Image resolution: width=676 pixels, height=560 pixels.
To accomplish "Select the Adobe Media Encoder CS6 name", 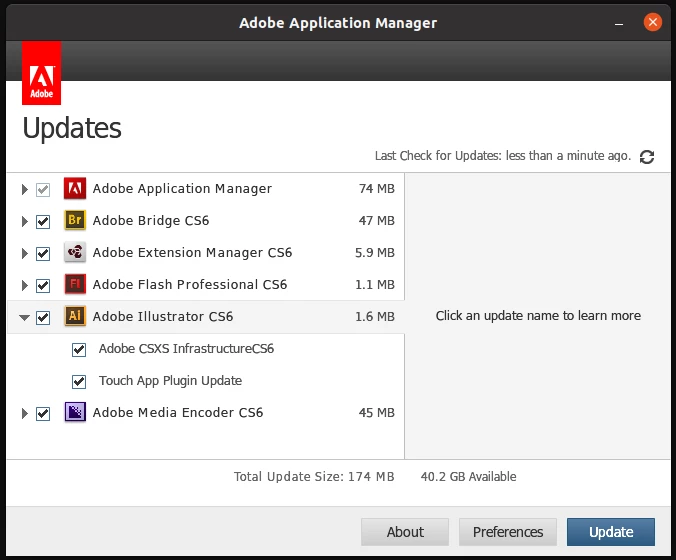I will (178, 413).
